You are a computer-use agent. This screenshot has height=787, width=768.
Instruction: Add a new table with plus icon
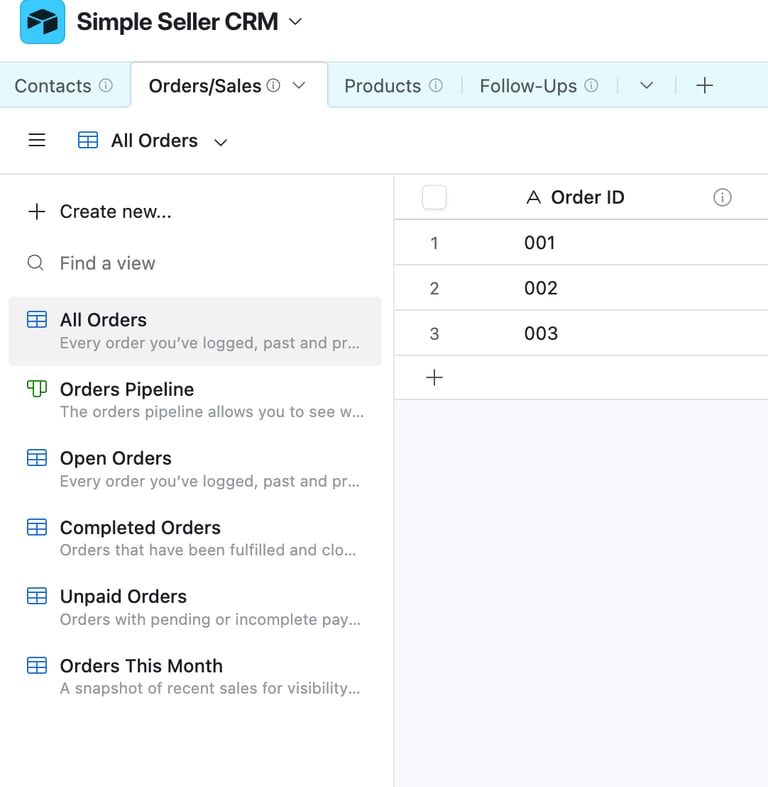tap(704, 85)
